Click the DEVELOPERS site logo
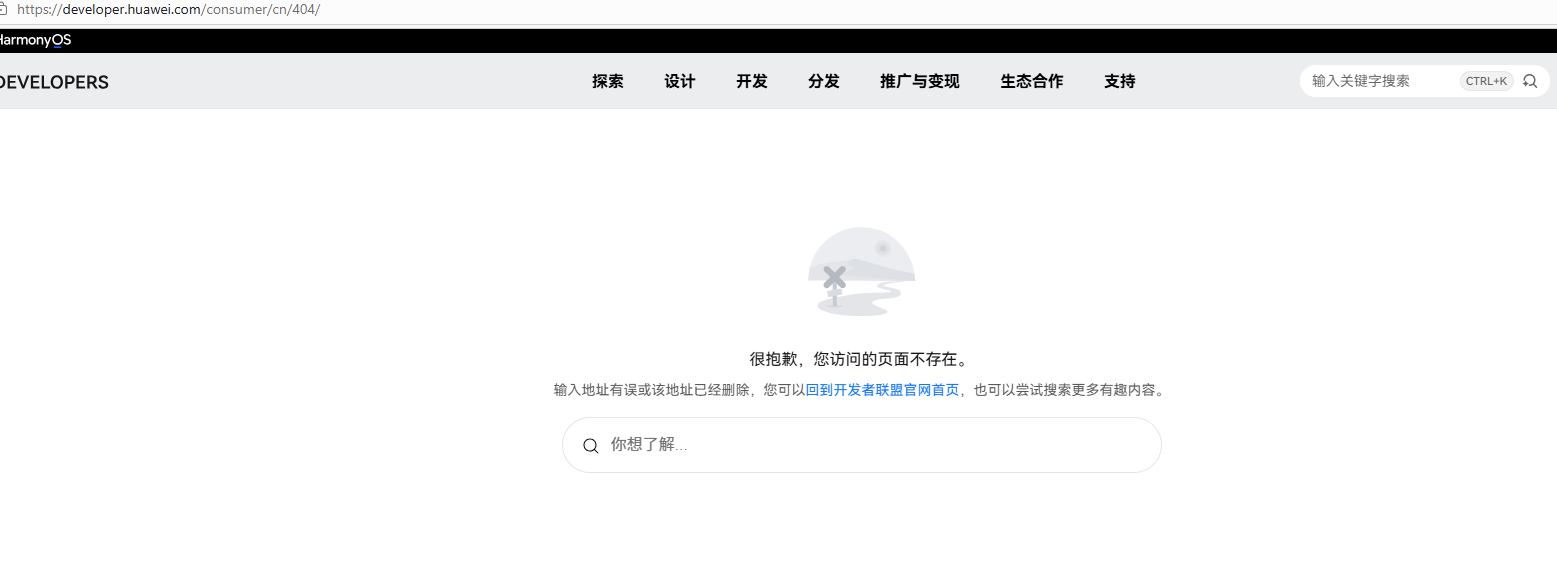The image size is (1557, 563). (54, 82)
